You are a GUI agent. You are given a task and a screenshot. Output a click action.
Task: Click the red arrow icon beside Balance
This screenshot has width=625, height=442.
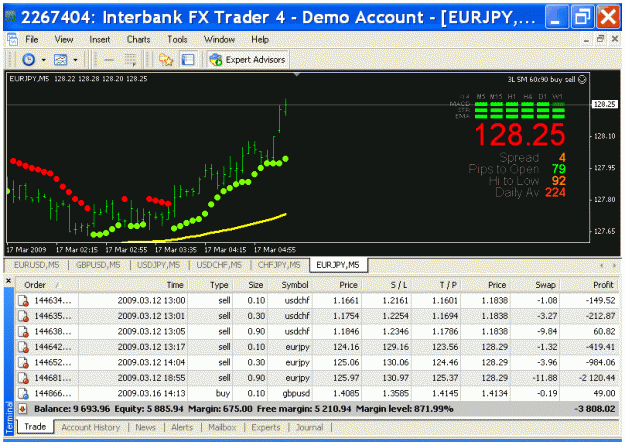(23, 409)
